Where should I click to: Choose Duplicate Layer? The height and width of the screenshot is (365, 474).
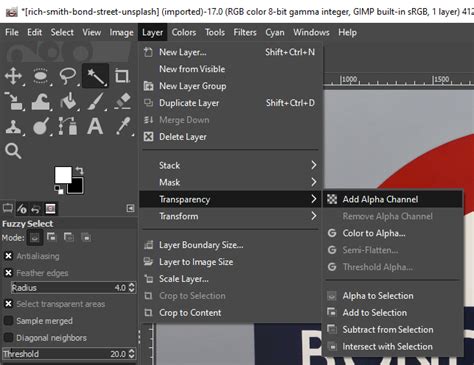click(x=230, y=103)
